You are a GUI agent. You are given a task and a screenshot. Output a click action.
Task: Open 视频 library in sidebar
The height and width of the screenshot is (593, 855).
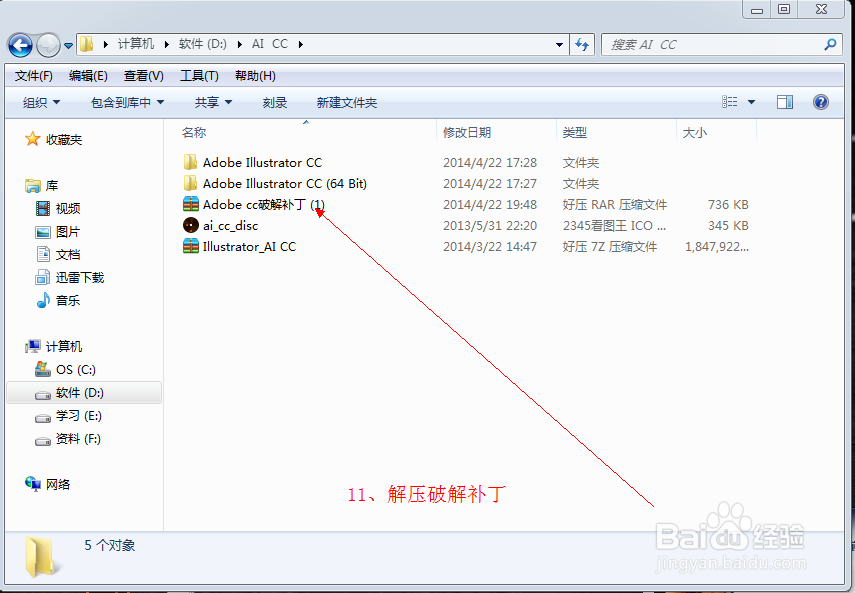[68, 208]
